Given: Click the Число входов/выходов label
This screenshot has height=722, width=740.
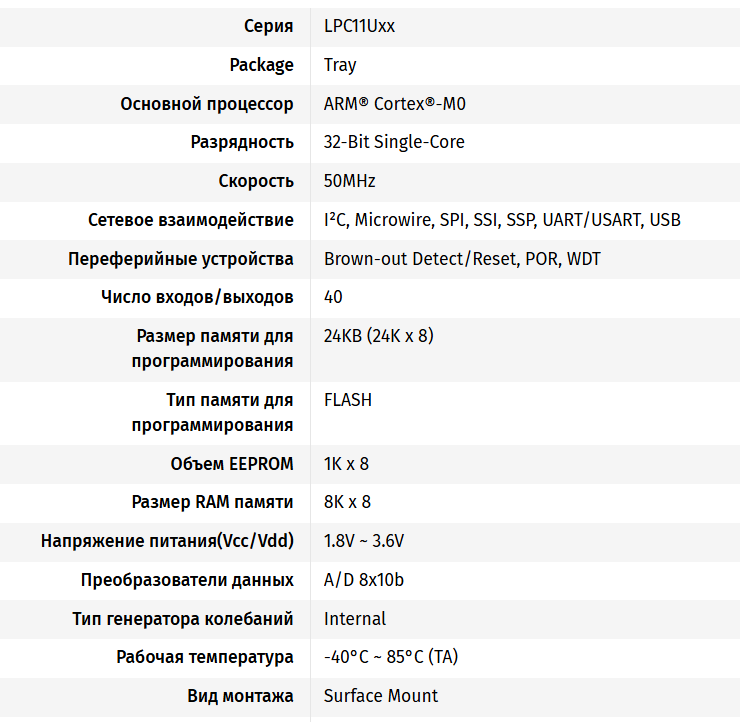Looking at the screenshot, I should point(198,297).
